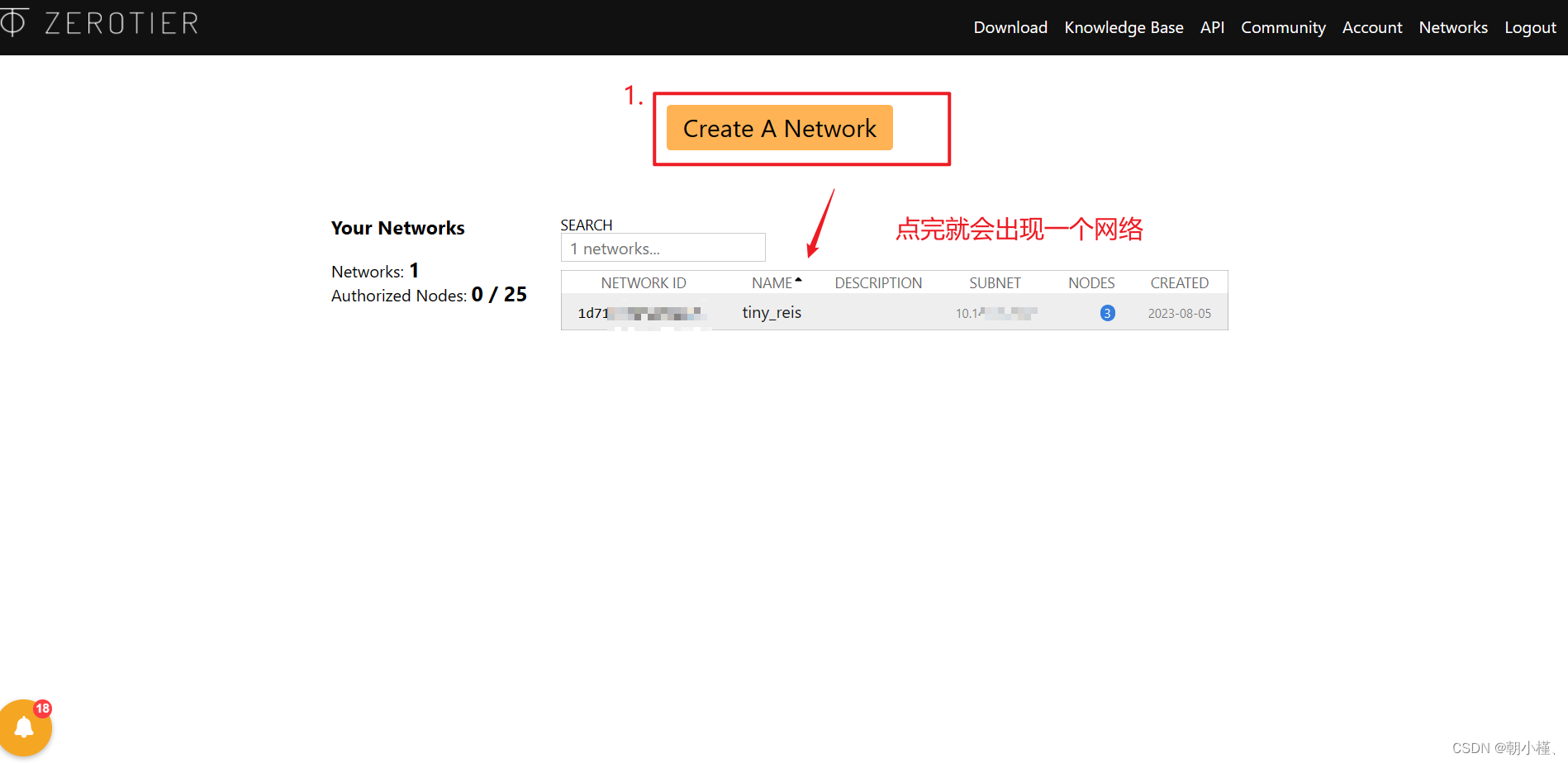
Task: Navigate to the Networks page
Action: [x=1453, y=27]
